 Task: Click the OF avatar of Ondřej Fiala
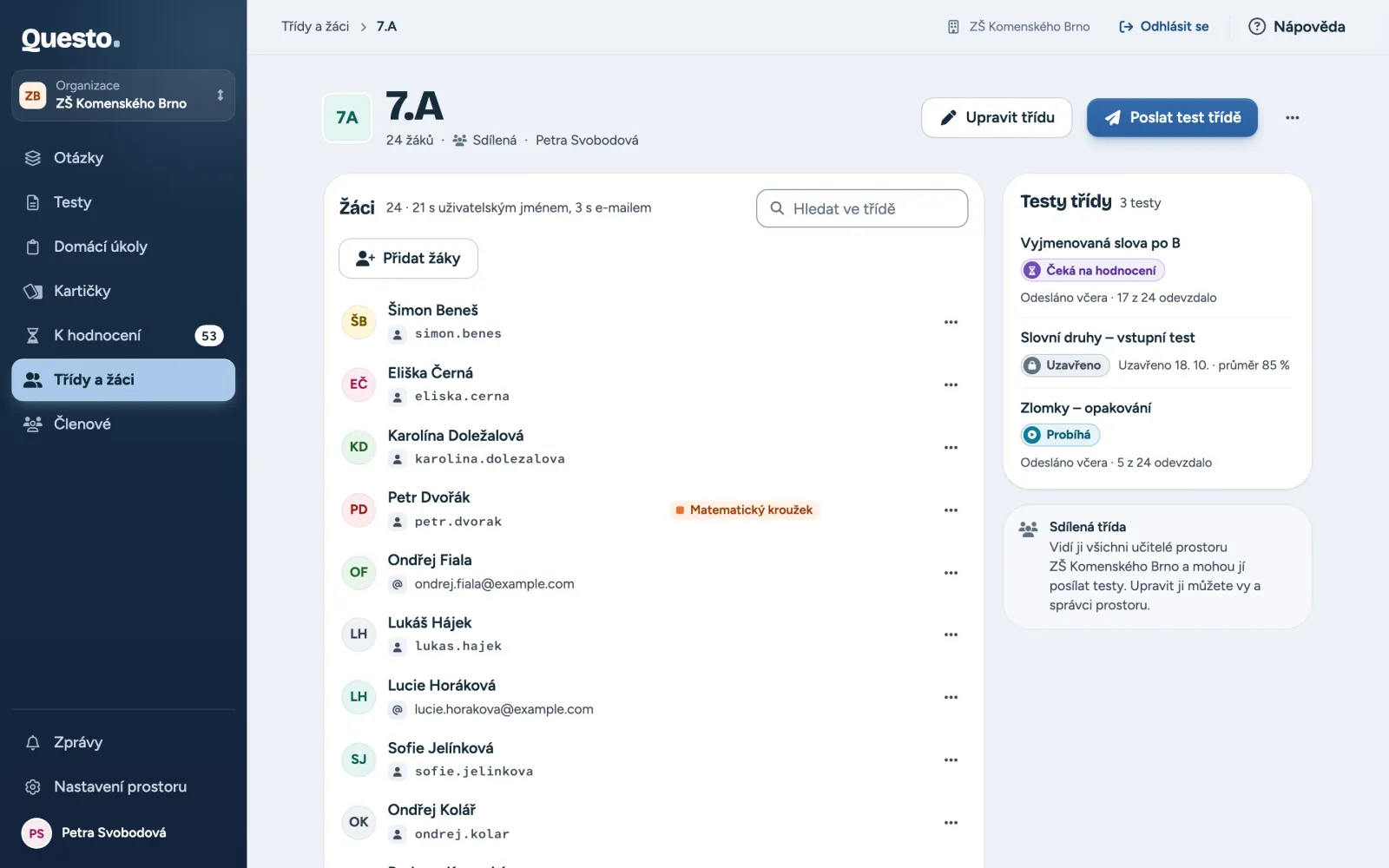(x=359, y=572)
